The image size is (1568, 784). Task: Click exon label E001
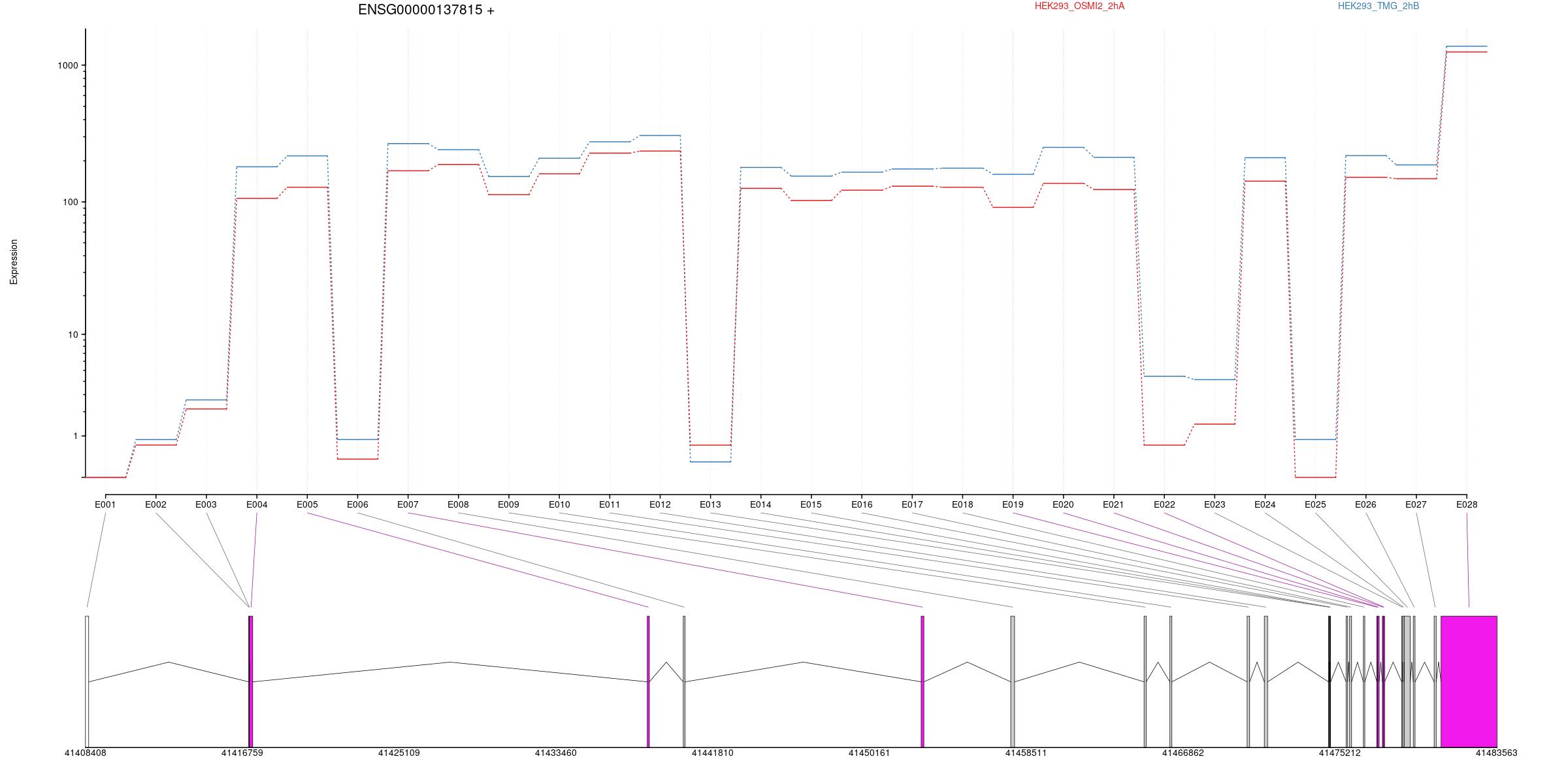point(105,504)
